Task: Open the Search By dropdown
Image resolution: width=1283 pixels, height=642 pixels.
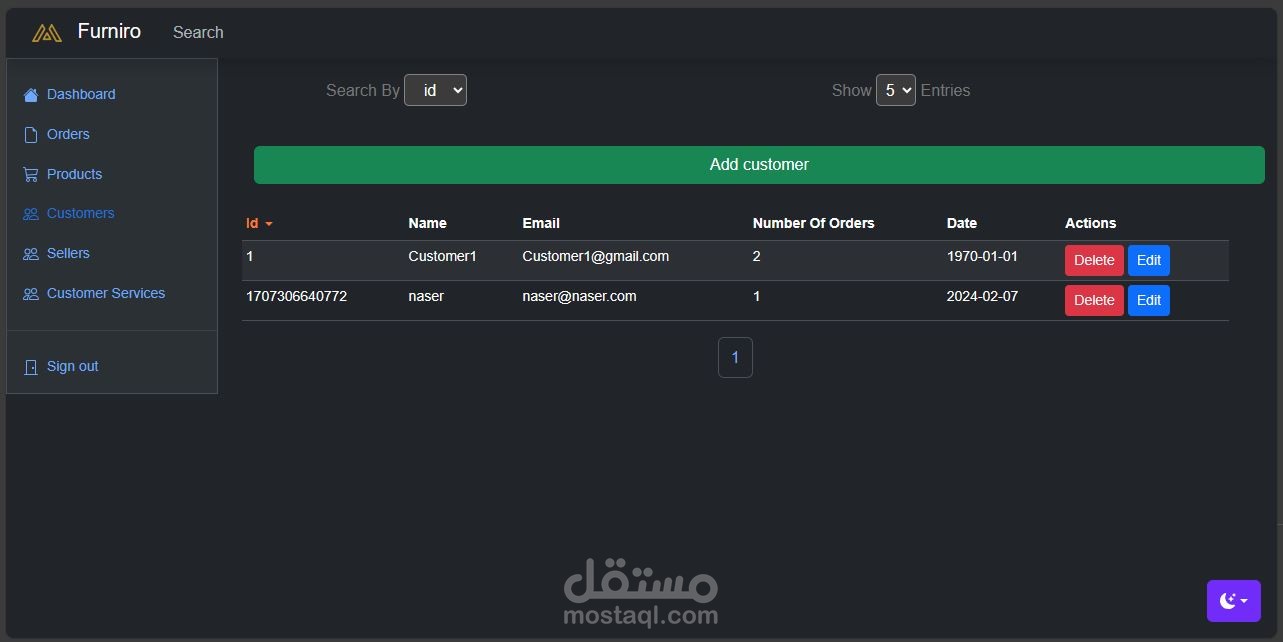Action: (435, 90)
